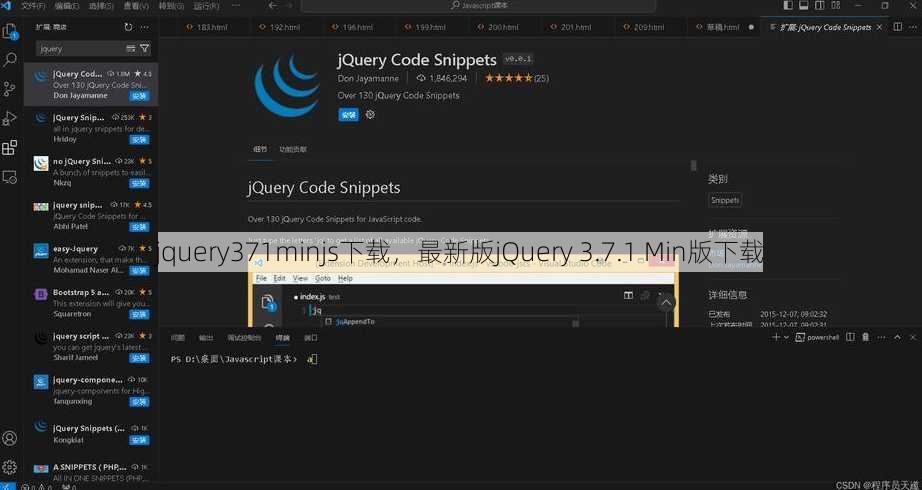The height and width of the screenshot is (490, 922).
Task: Select jquery-components extension by fanqunxing
Action: pos(91,391)
